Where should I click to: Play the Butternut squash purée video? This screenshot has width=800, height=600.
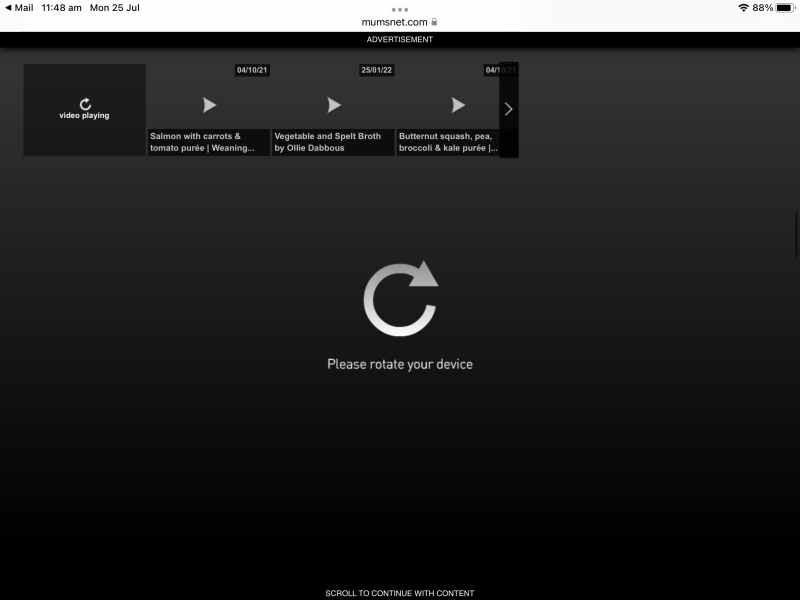(x=458, y=105)
